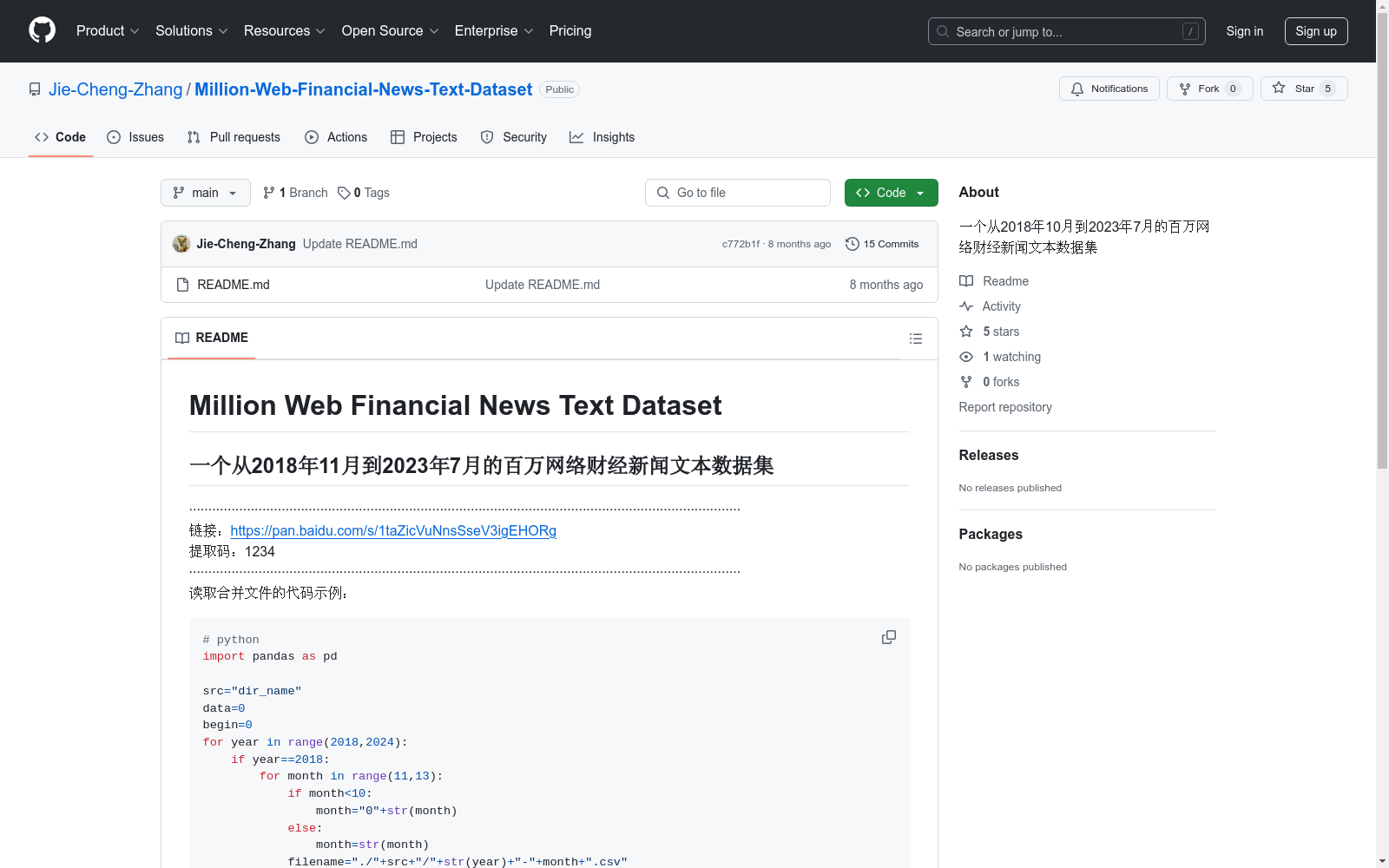The width and height of the screenshot is (1389, 868).
Task: Click the branch icon beside 1 Branch
Action: point(269,193)
